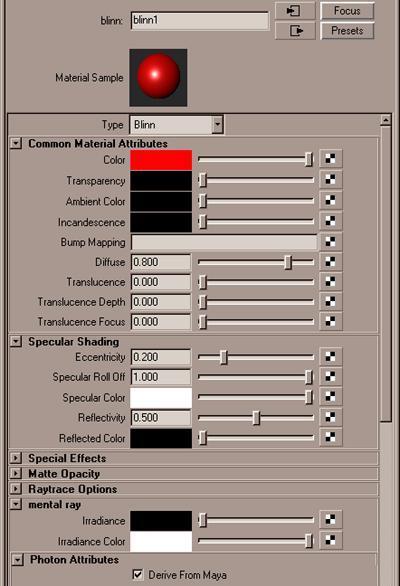Image resolution: width=400 pixels, height=586 pixels.
Task: Click the scrollbar up arrow
Action: pyautogui.click(x=385, y=120)
